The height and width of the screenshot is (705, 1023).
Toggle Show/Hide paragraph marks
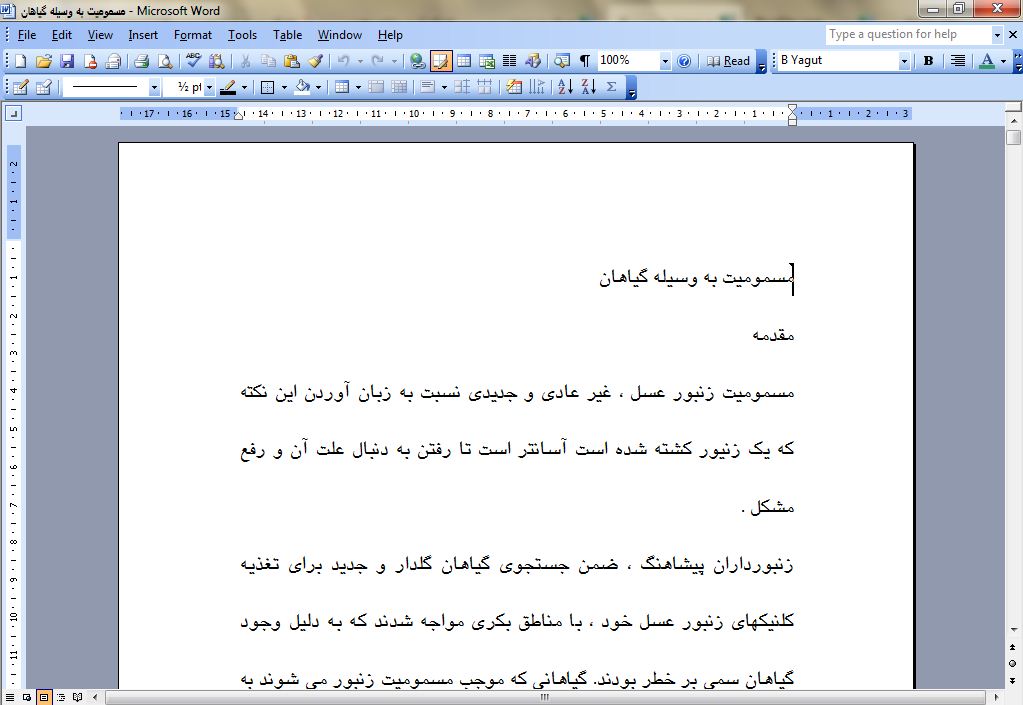tap(585, 61)
